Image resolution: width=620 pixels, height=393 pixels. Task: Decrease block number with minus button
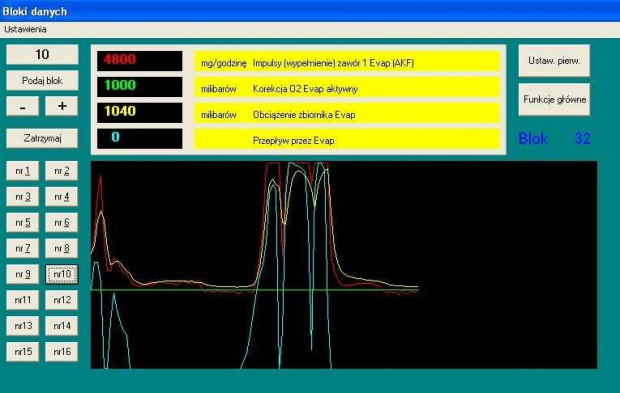(23, 106)
